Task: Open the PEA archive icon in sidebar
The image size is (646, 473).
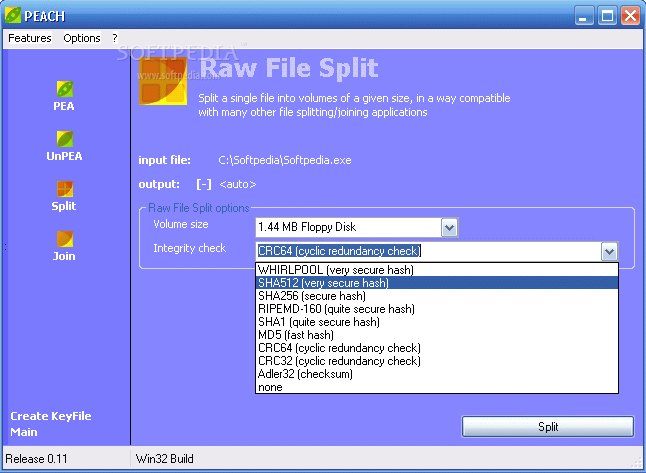Action: 65,89
